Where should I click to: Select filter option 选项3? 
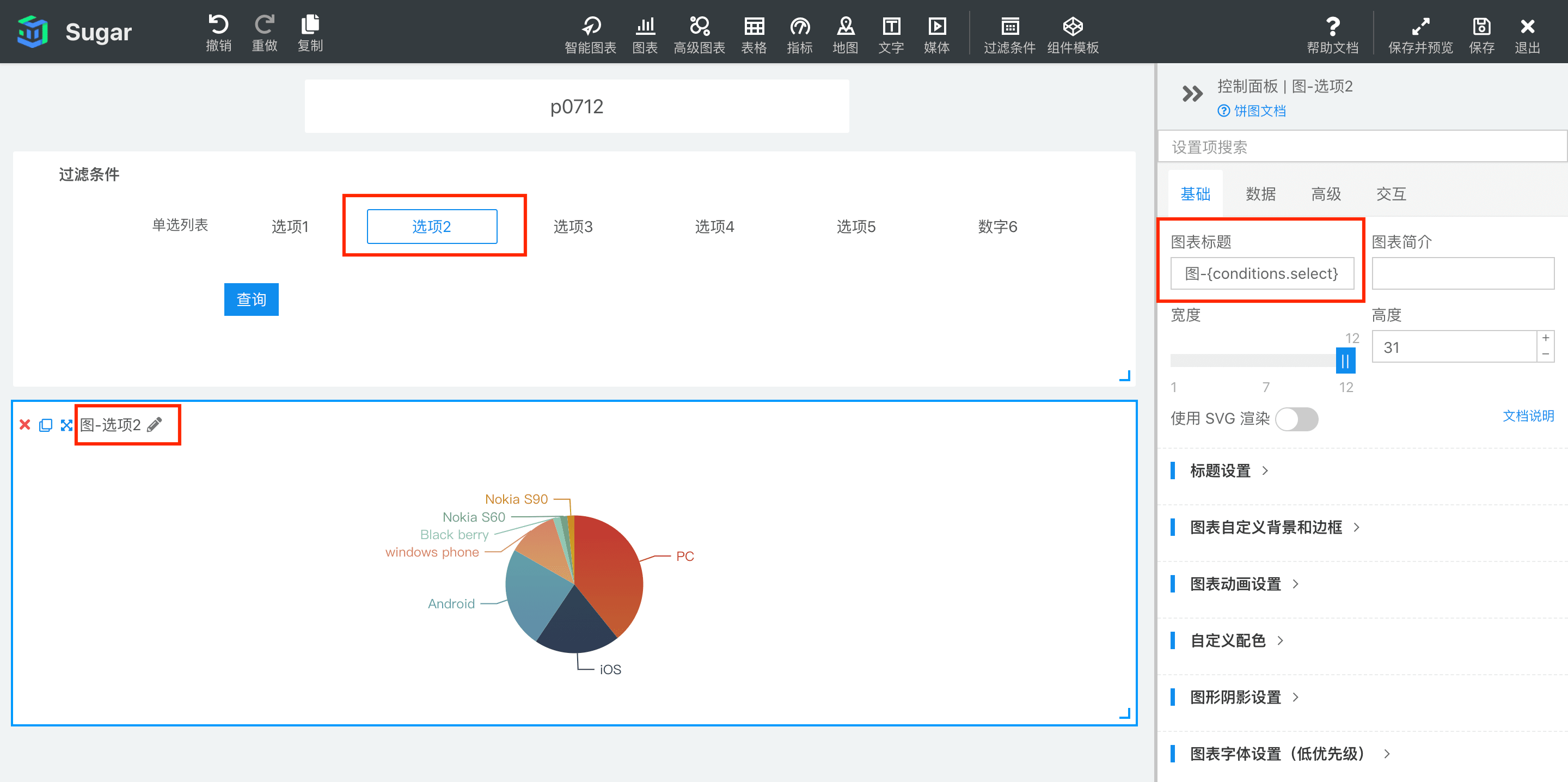573,227
